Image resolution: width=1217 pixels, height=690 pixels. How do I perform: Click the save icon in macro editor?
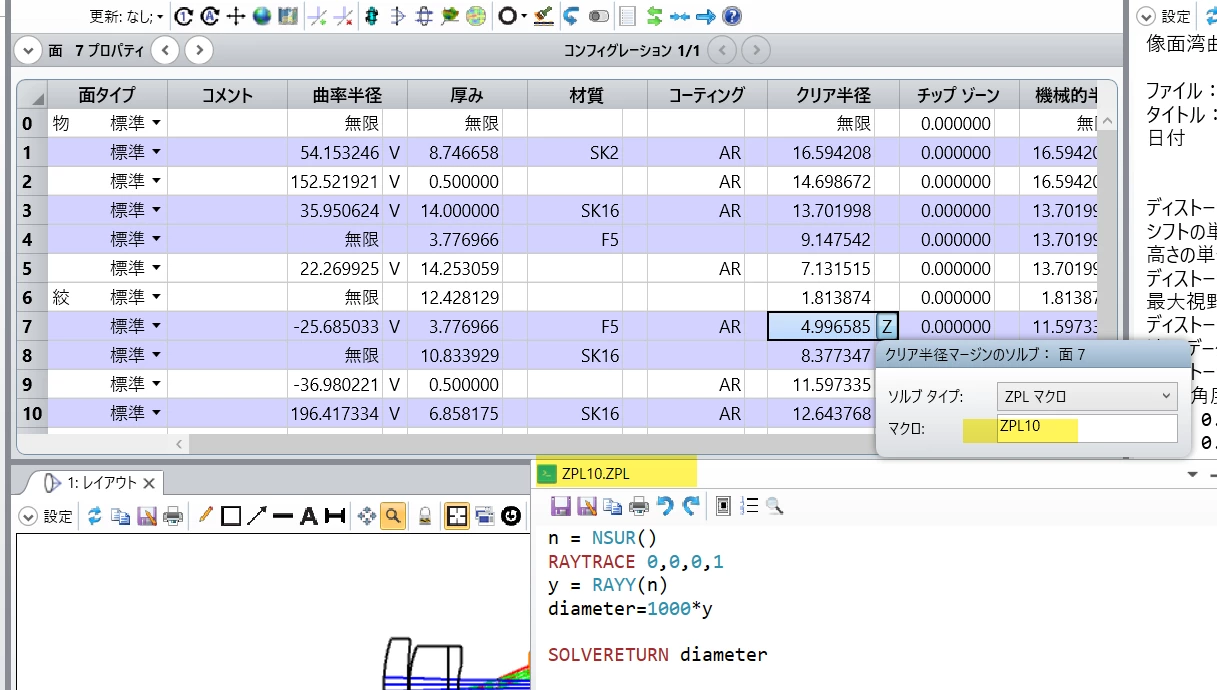pyautogui.click(x=561, y=506)
